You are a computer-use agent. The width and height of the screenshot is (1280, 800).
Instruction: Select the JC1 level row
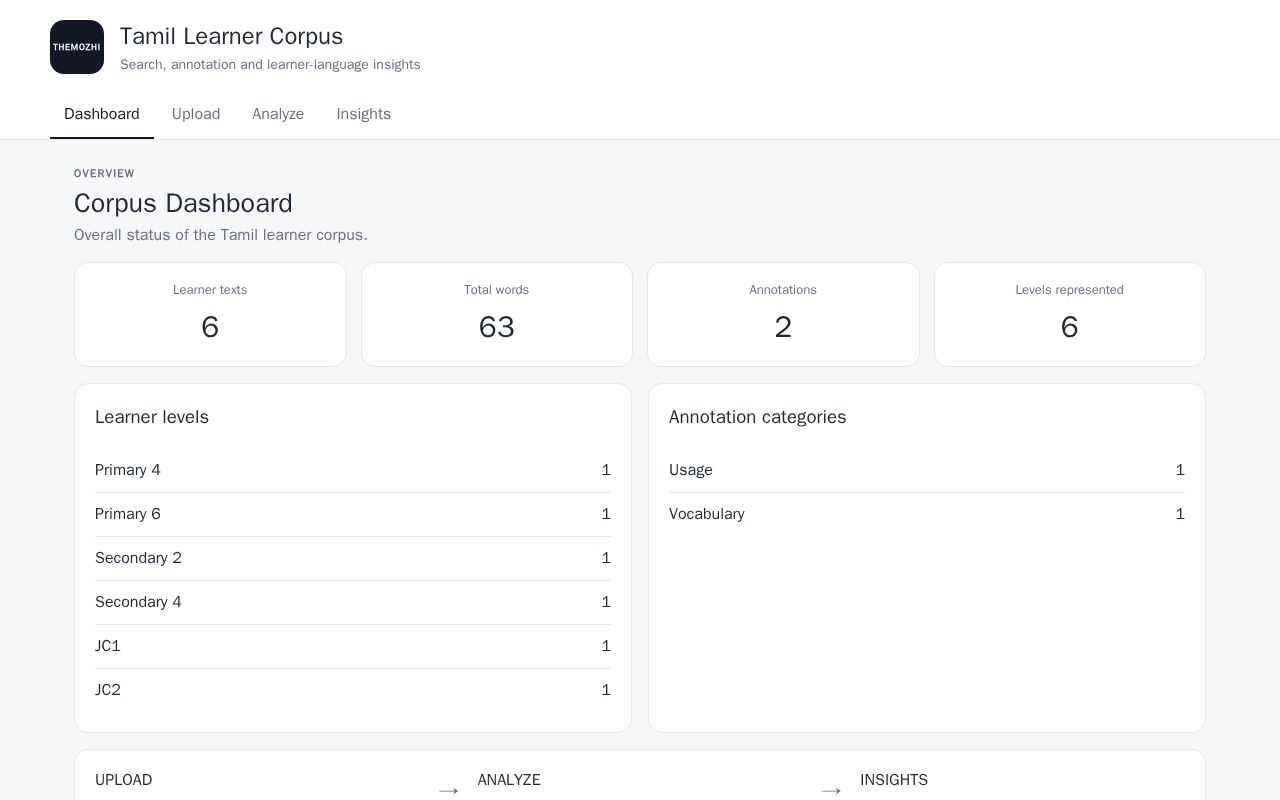[353, 646]
